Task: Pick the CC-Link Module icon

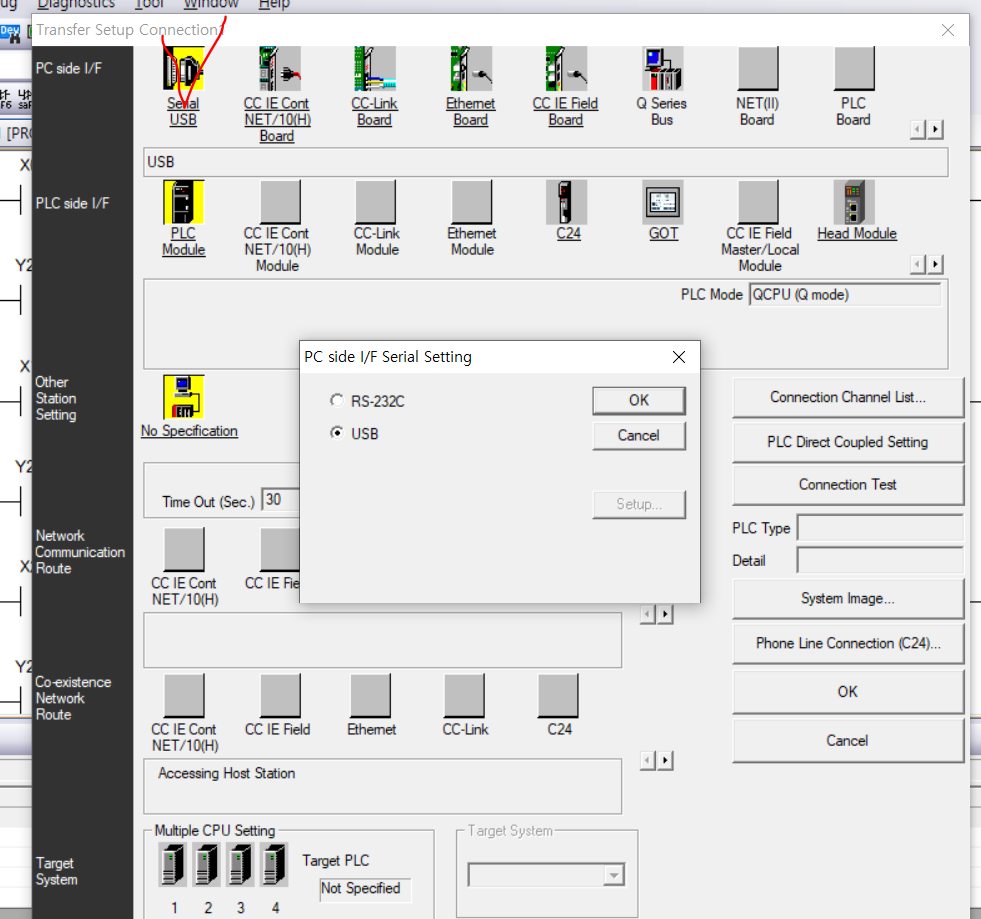Action: (375, 202)
